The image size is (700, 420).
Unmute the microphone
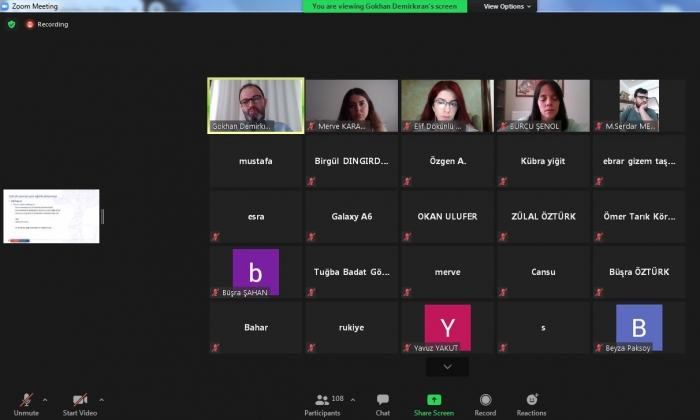pos(26,400)
